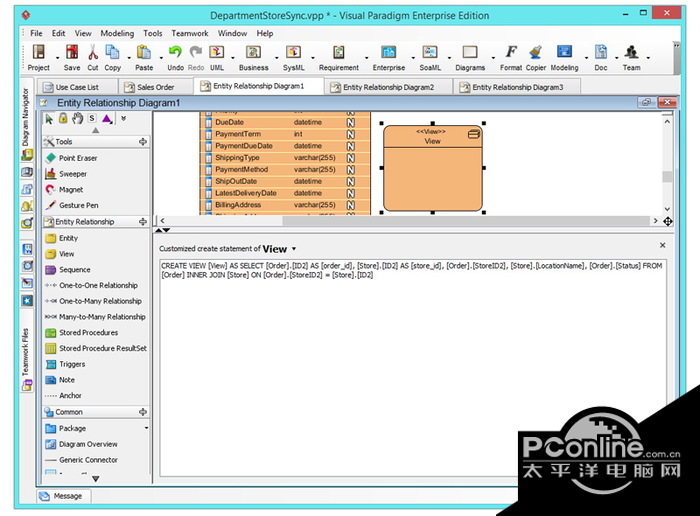
Task: Switch to Use Case List tab
Action: point(78,87)
